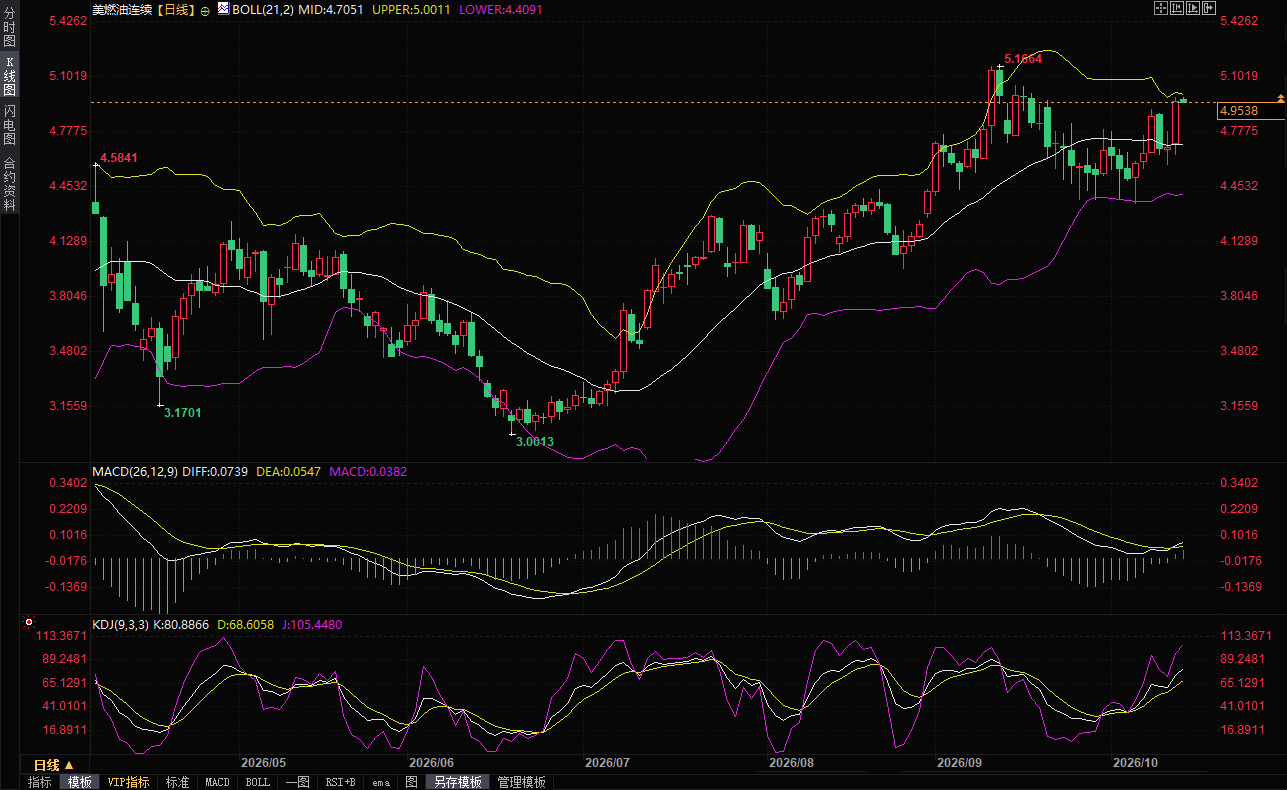
Task: Click the UPPER:5.0011 value in header
Action: [411, 9]
